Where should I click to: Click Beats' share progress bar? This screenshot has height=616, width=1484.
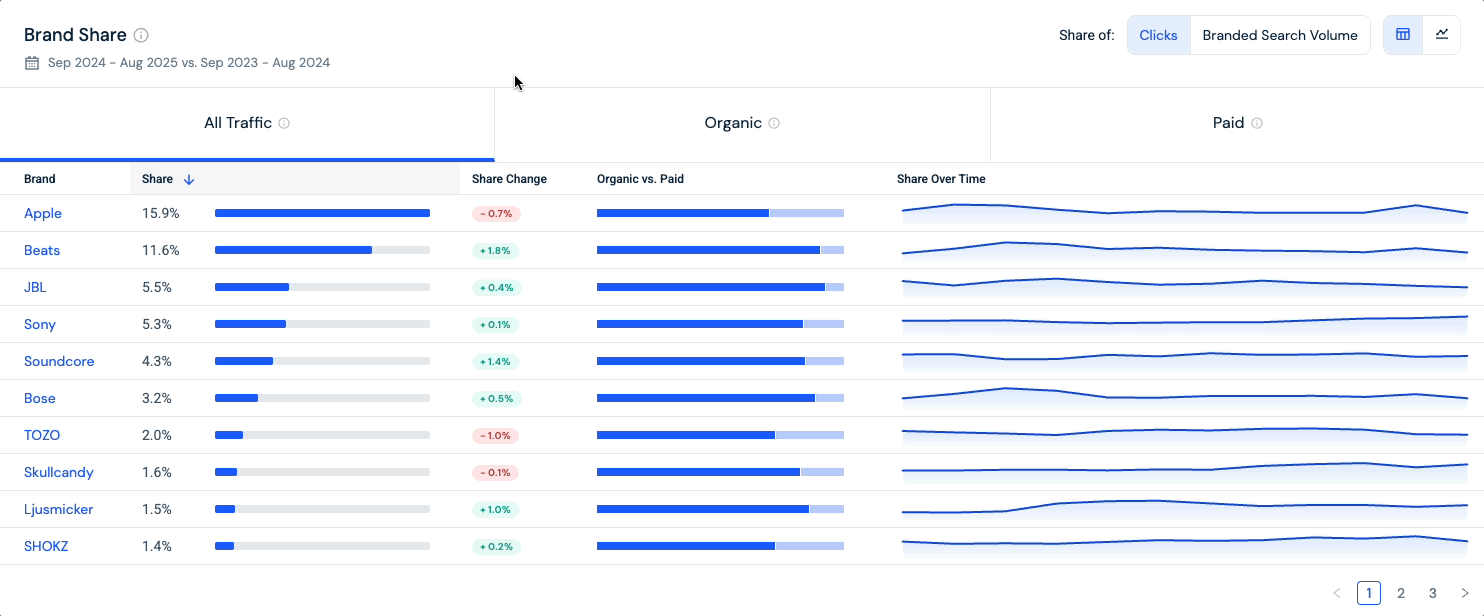coord(322,250)
